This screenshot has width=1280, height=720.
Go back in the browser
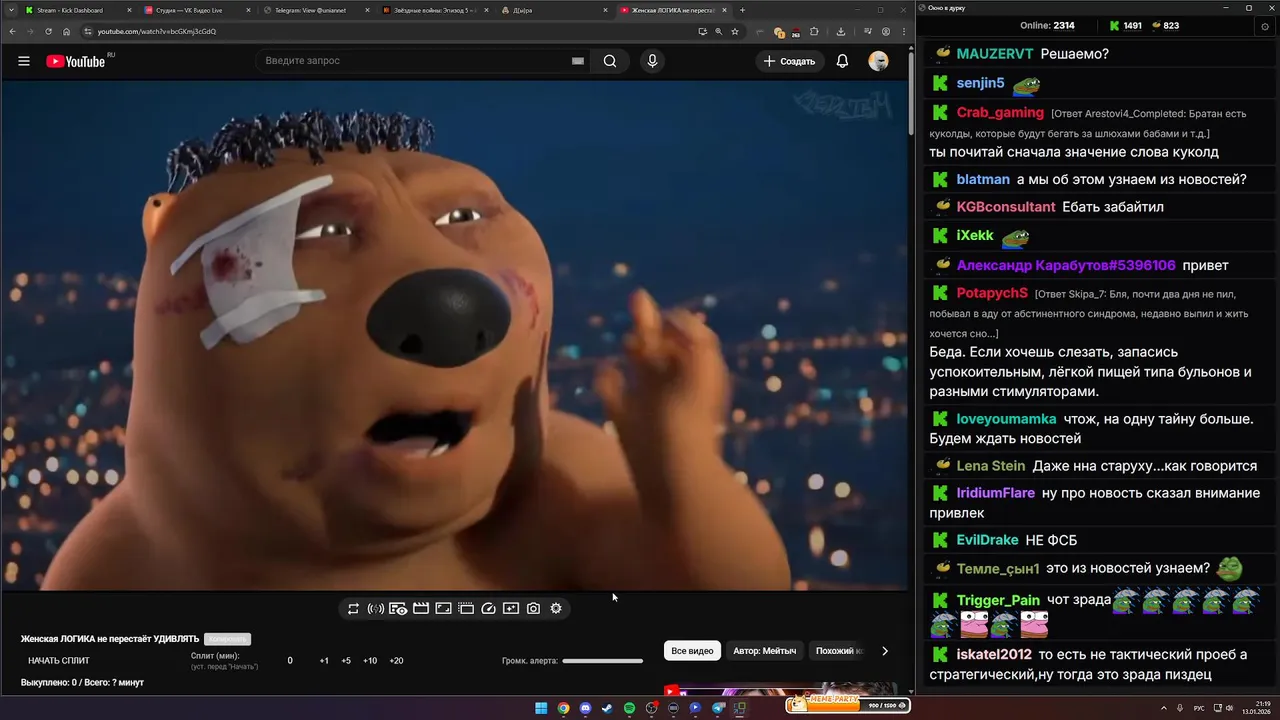pos(12,31)
